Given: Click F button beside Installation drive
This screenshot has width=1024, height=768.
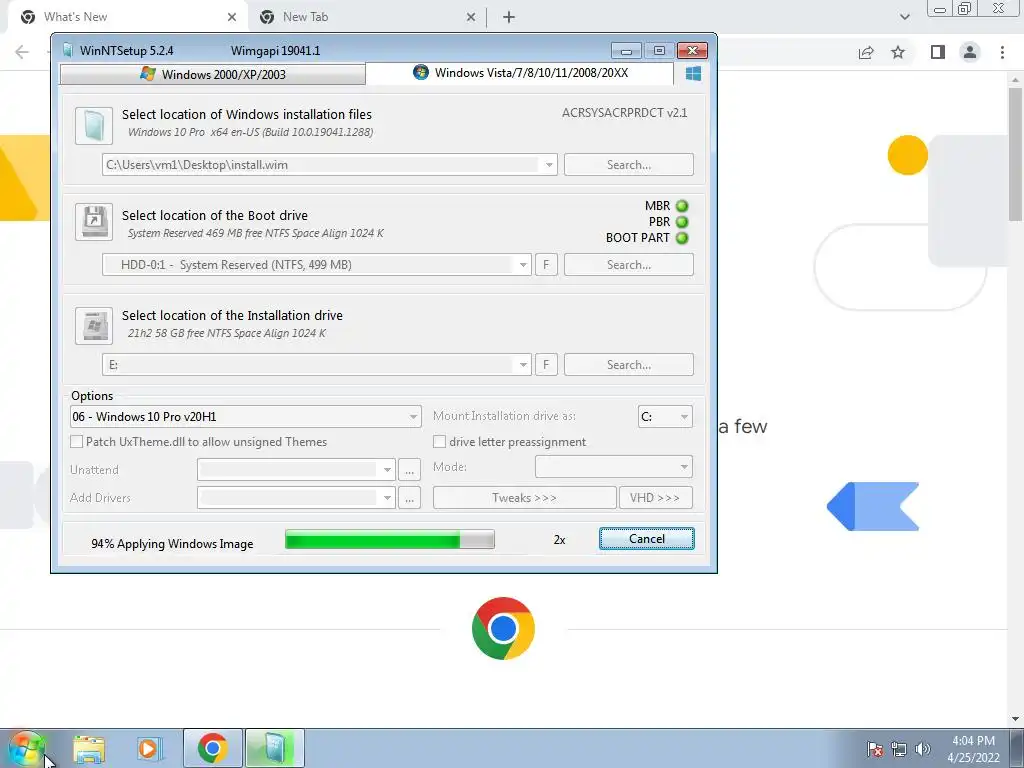Looking at the screenshot, I should point(546,364).
